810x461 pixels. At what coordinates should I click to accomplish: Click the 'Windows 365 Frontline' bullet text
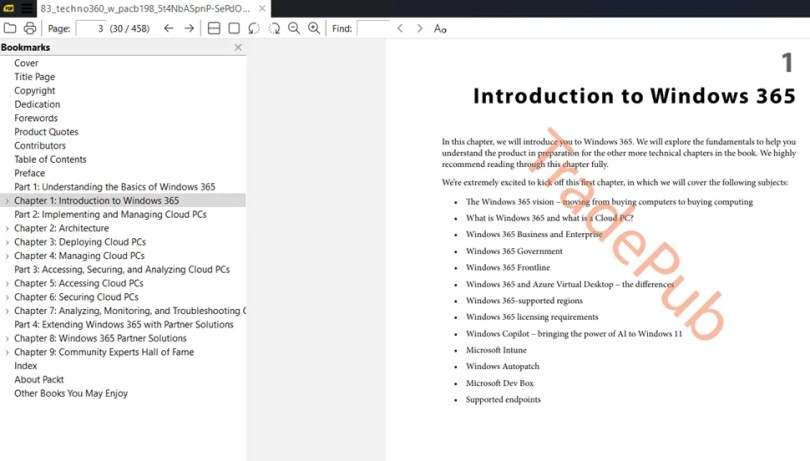(508, 268)
